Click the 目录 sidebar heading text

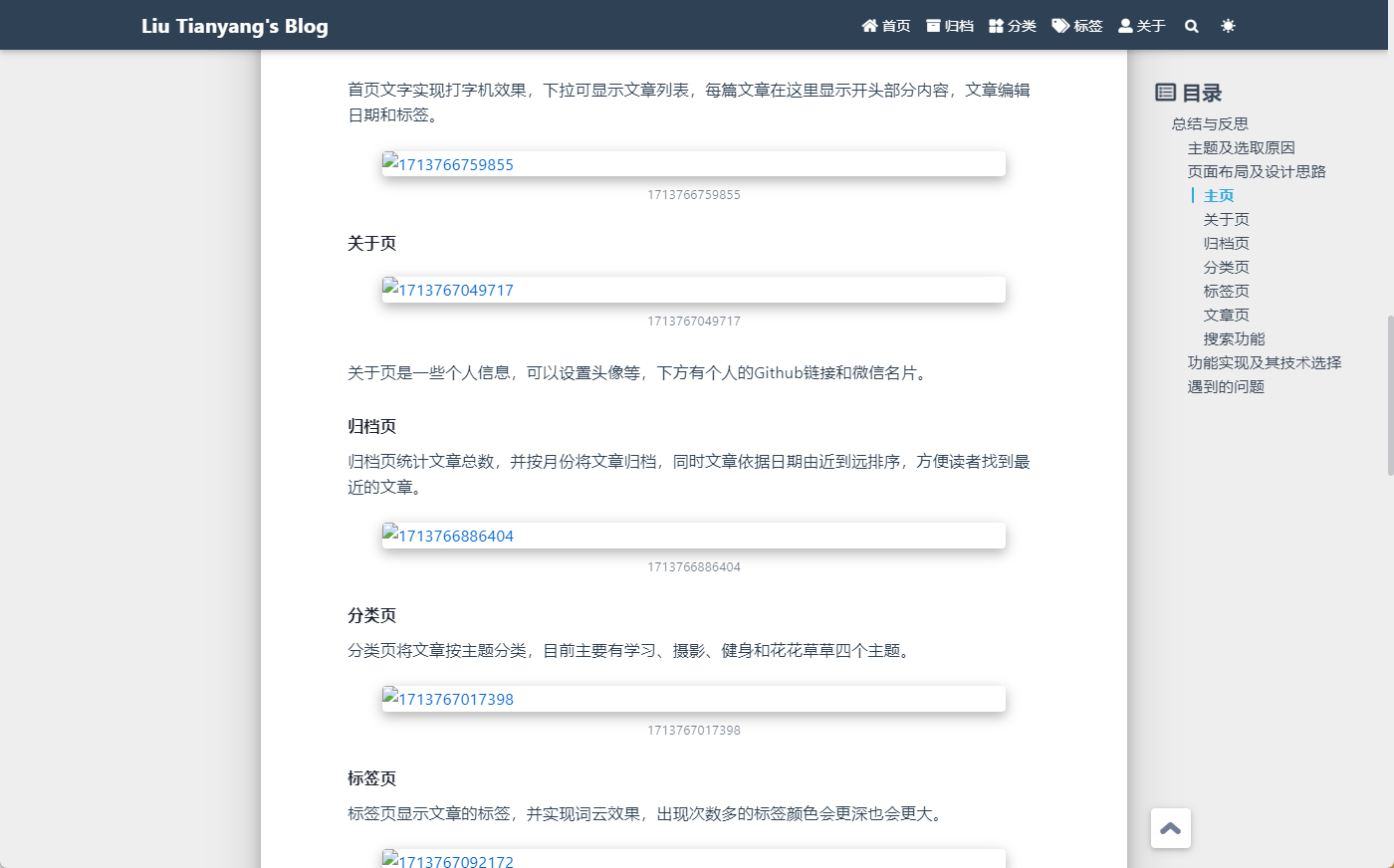point(1202,93)
